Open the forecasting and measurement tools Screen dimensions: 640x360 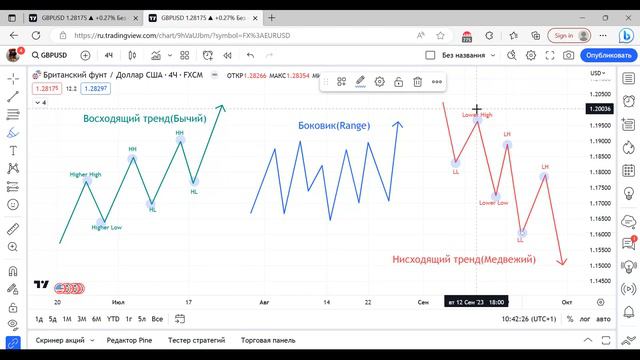13,187
